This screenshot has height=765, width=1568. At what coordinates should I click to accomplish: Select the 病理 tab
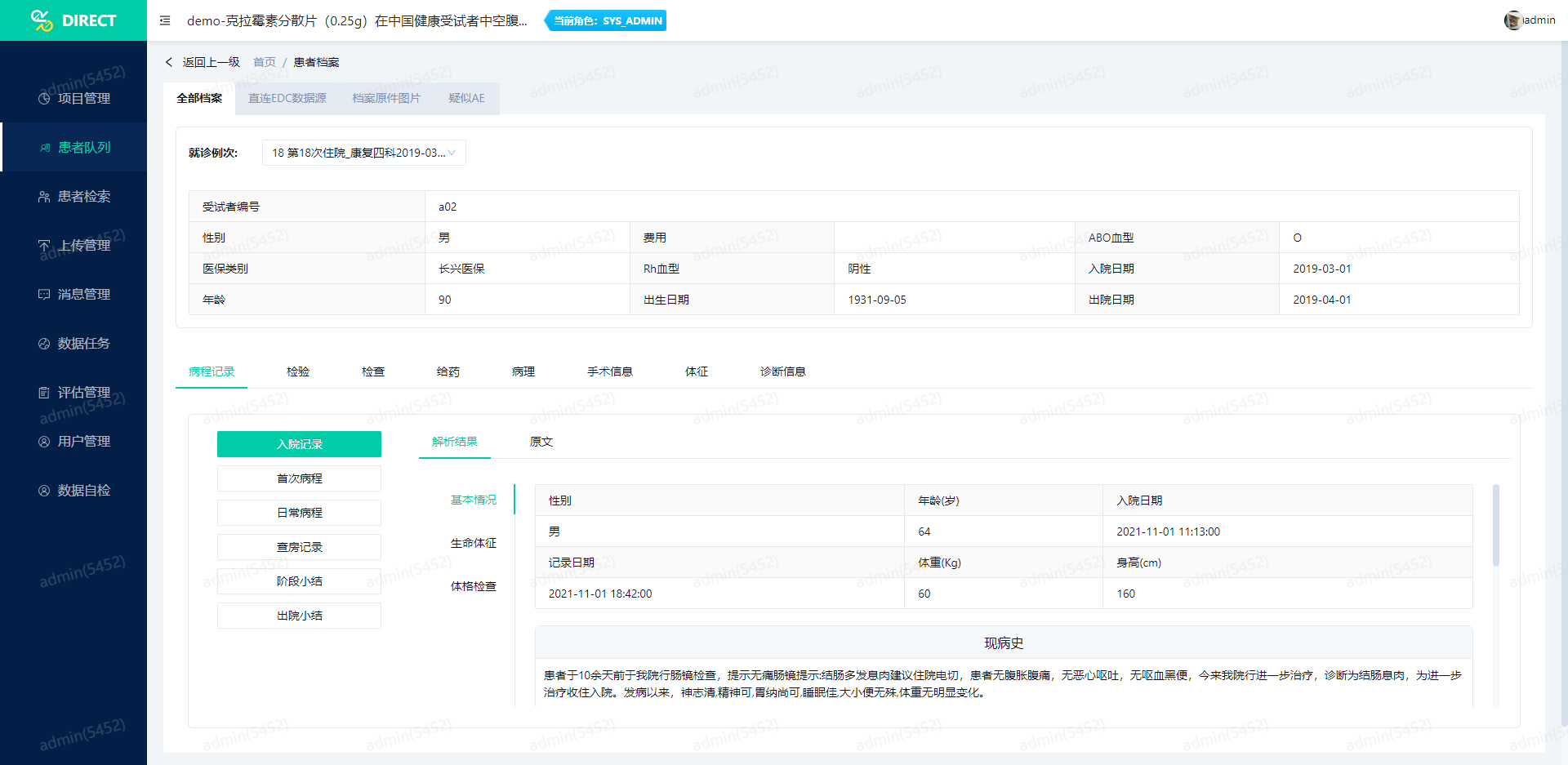pos(523,371)
